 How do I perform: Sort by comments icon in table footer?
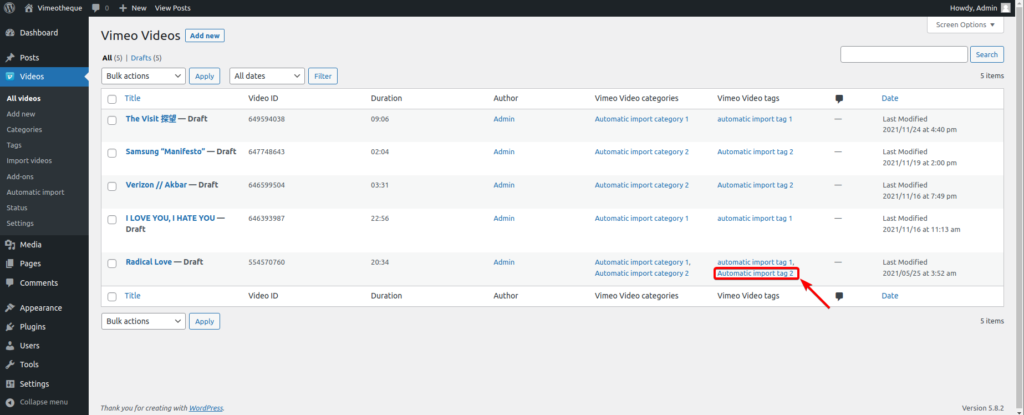(x=839, y=296)
